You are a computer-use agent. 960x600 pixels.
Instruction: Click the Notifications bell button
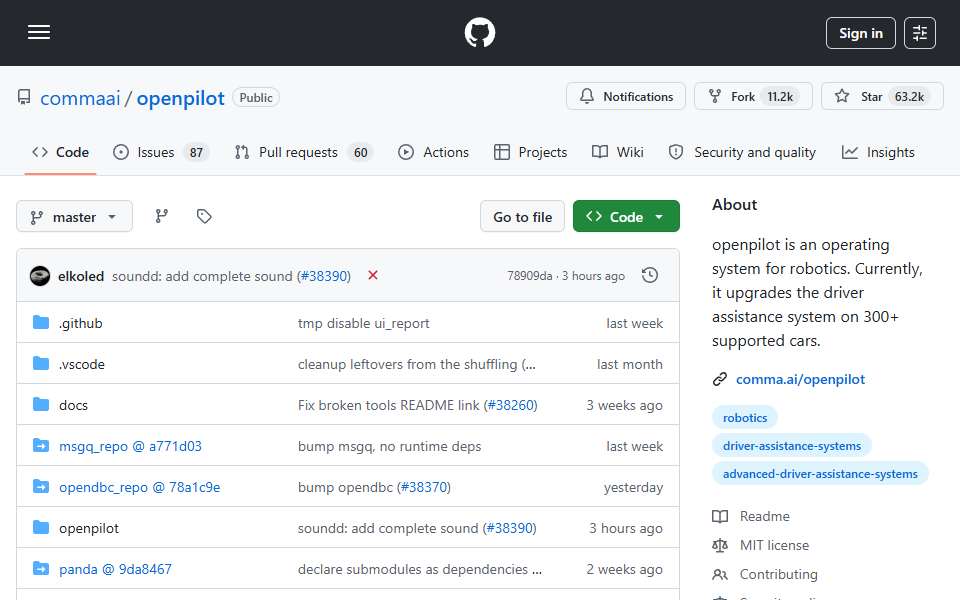[626, 97]
